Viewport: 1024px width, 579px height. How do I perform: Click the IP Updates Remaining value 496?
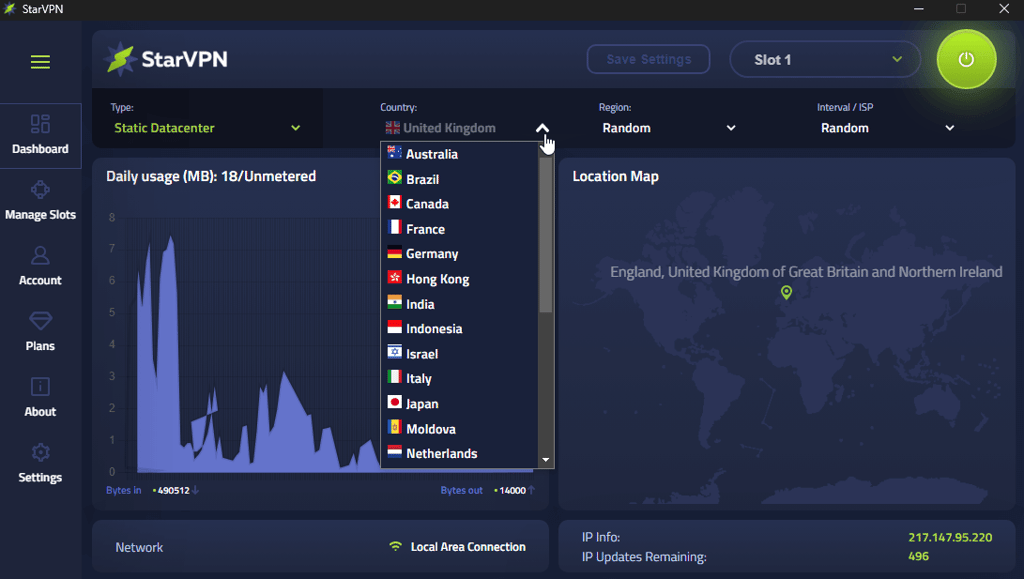point(918,556)
